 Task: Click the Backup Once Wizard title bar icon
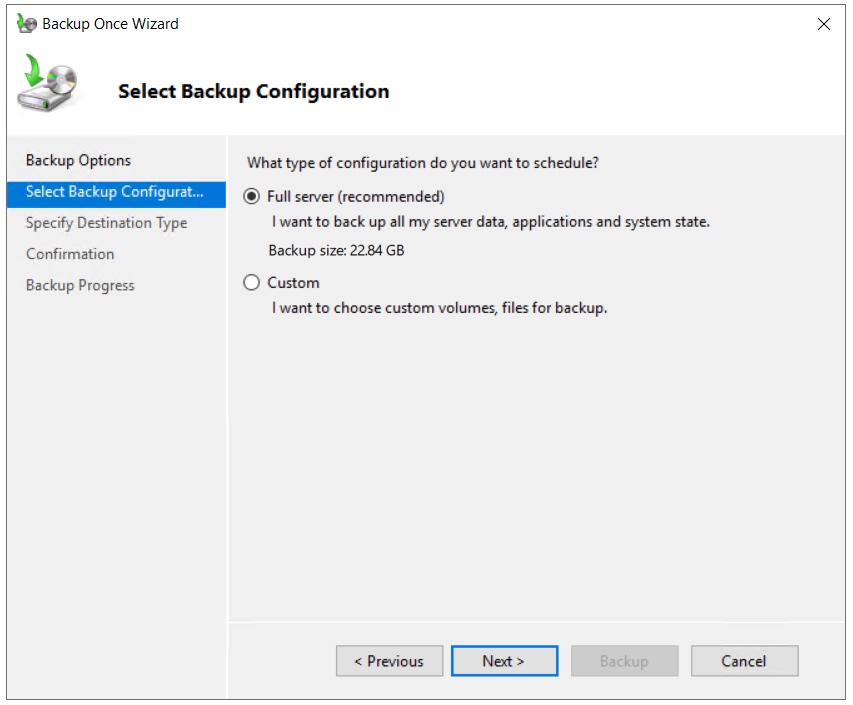[27, 24]
